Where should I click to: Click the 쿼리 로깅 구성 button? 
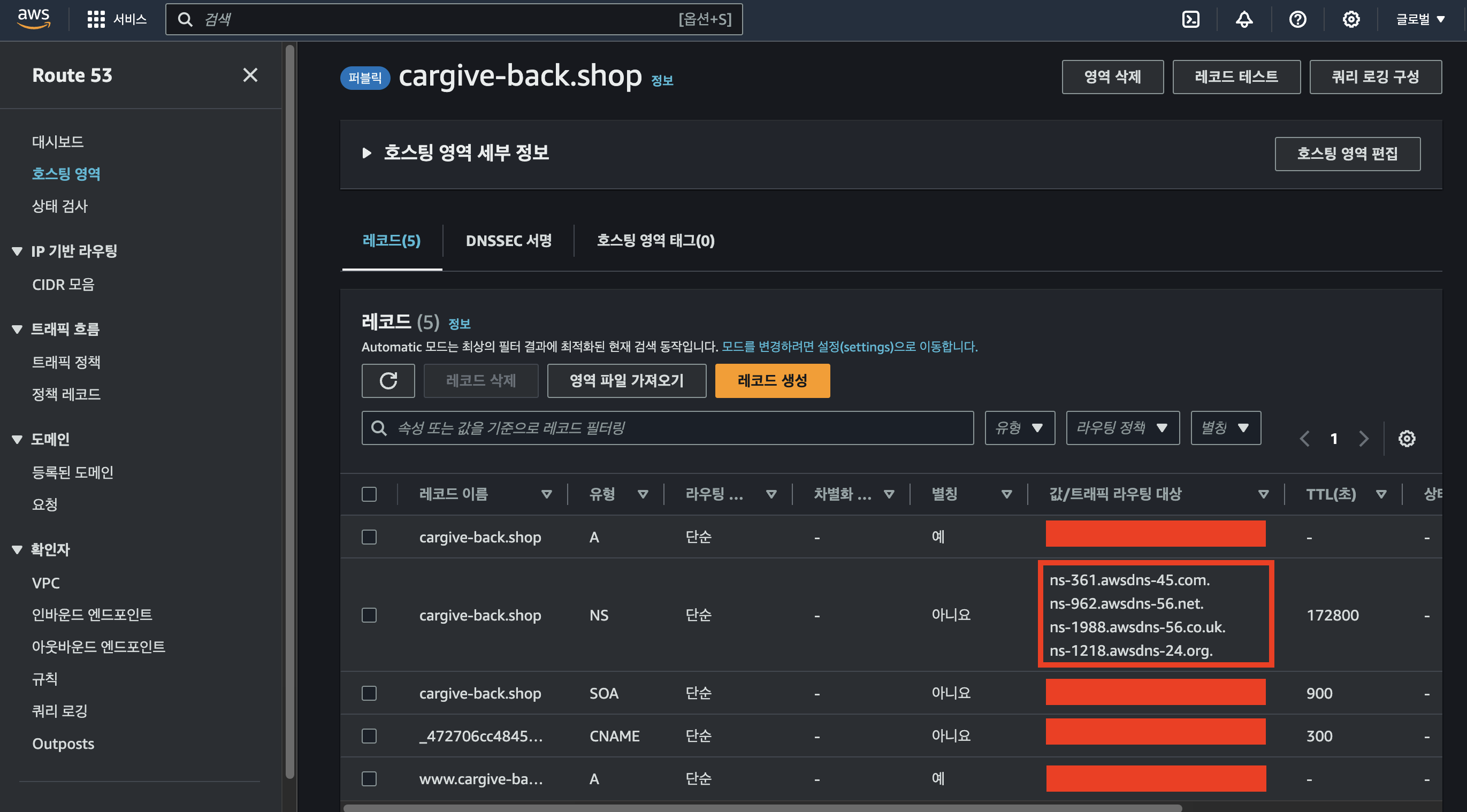coord(1376,76)
